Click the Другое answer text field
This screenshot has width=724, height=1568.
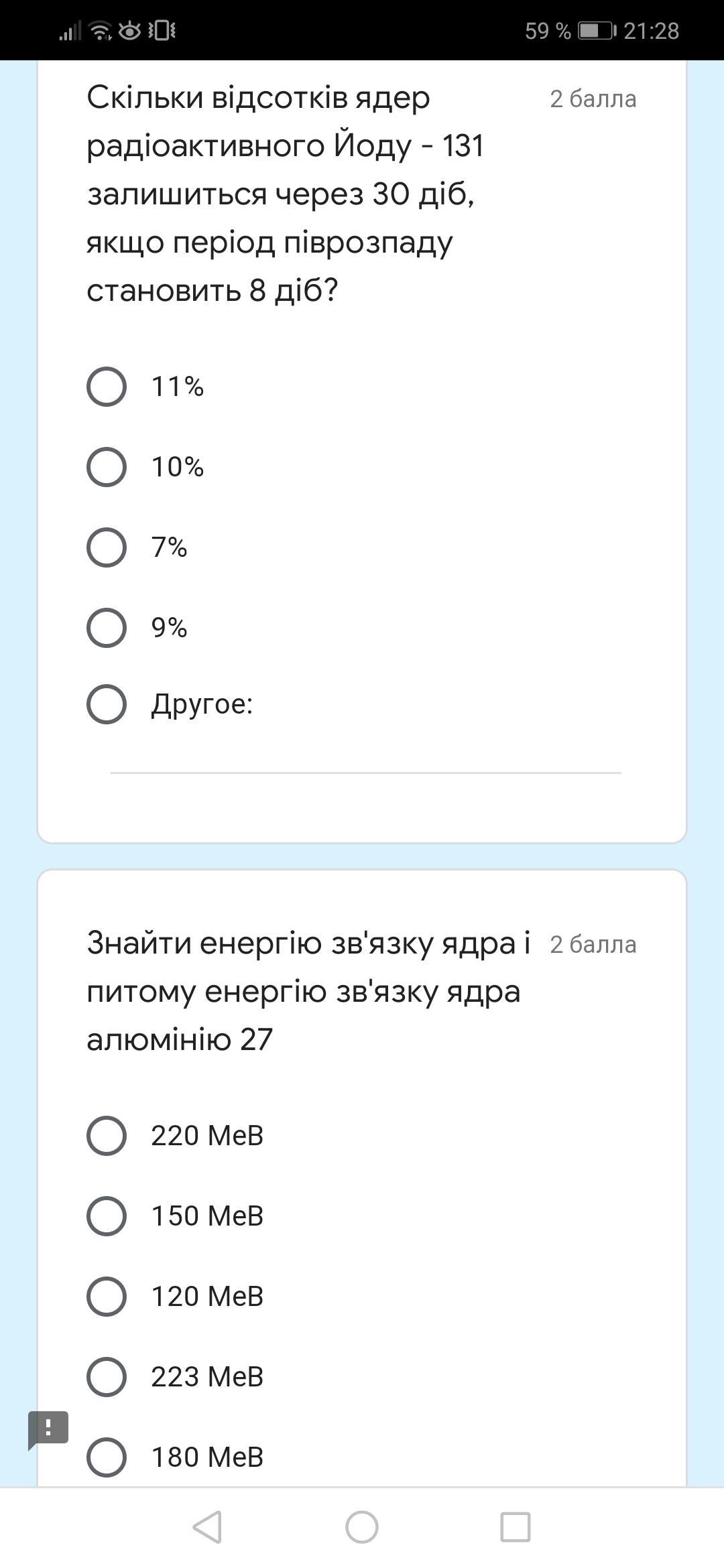365,757
